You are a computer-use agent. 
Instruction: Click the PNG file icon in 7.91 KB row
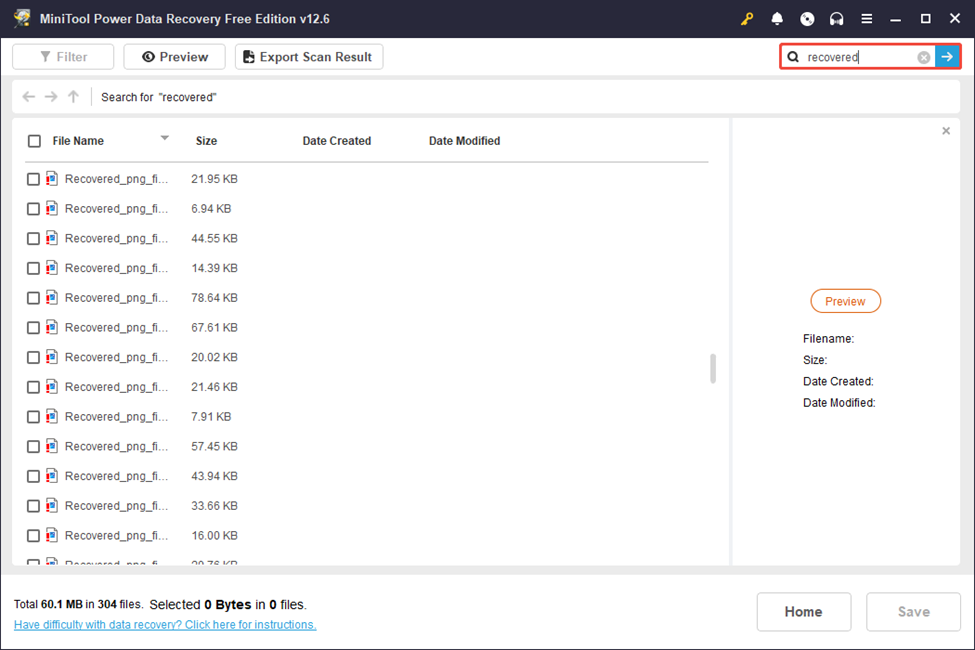point(52,416)
